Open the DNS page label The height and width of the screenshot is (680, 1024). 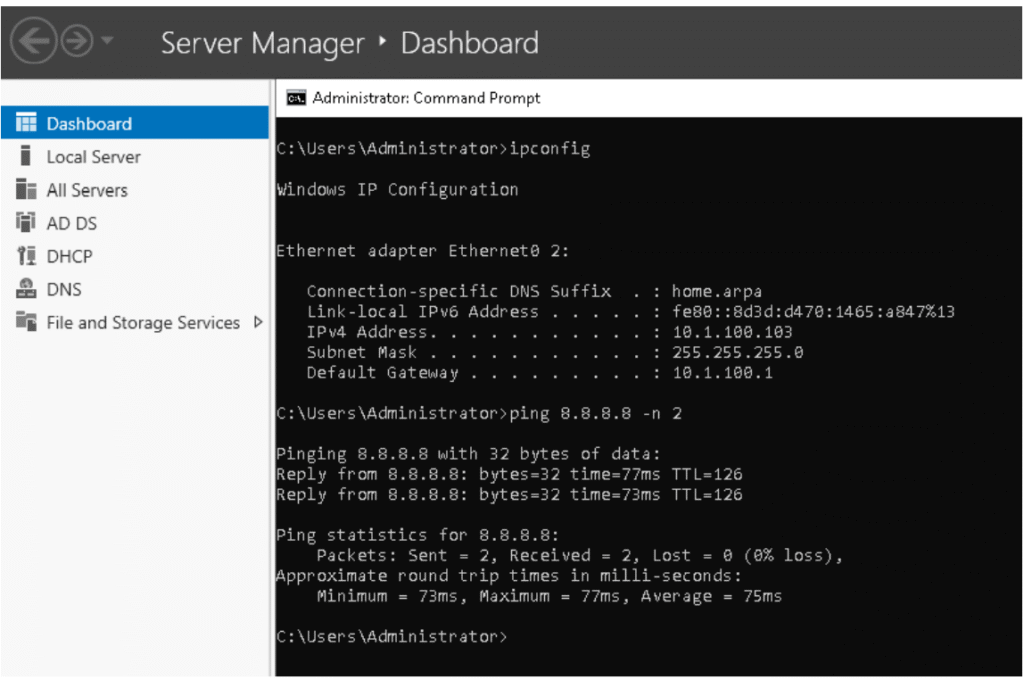tap(64, 289)
